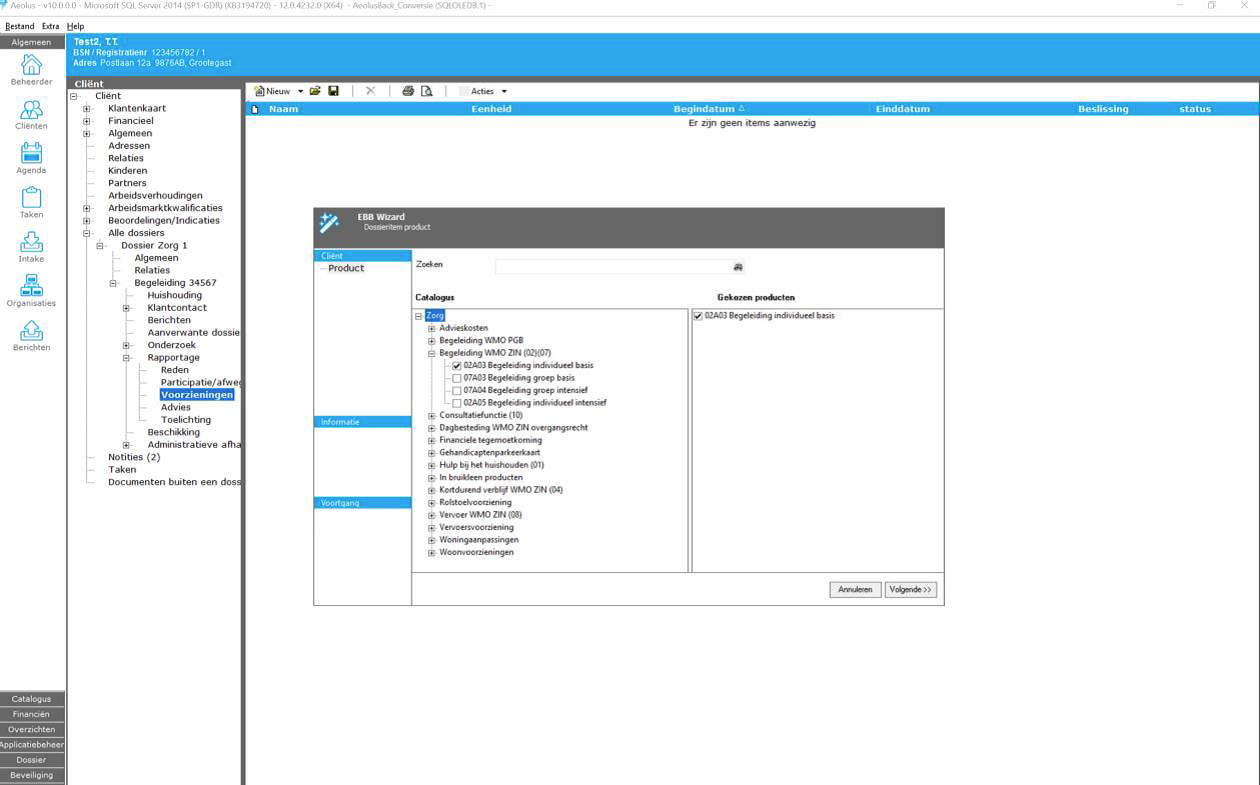Open the Cliënten sidebar icon
Screen dimensions: 1260x785
pyautogui.click(x=31, y=111)
